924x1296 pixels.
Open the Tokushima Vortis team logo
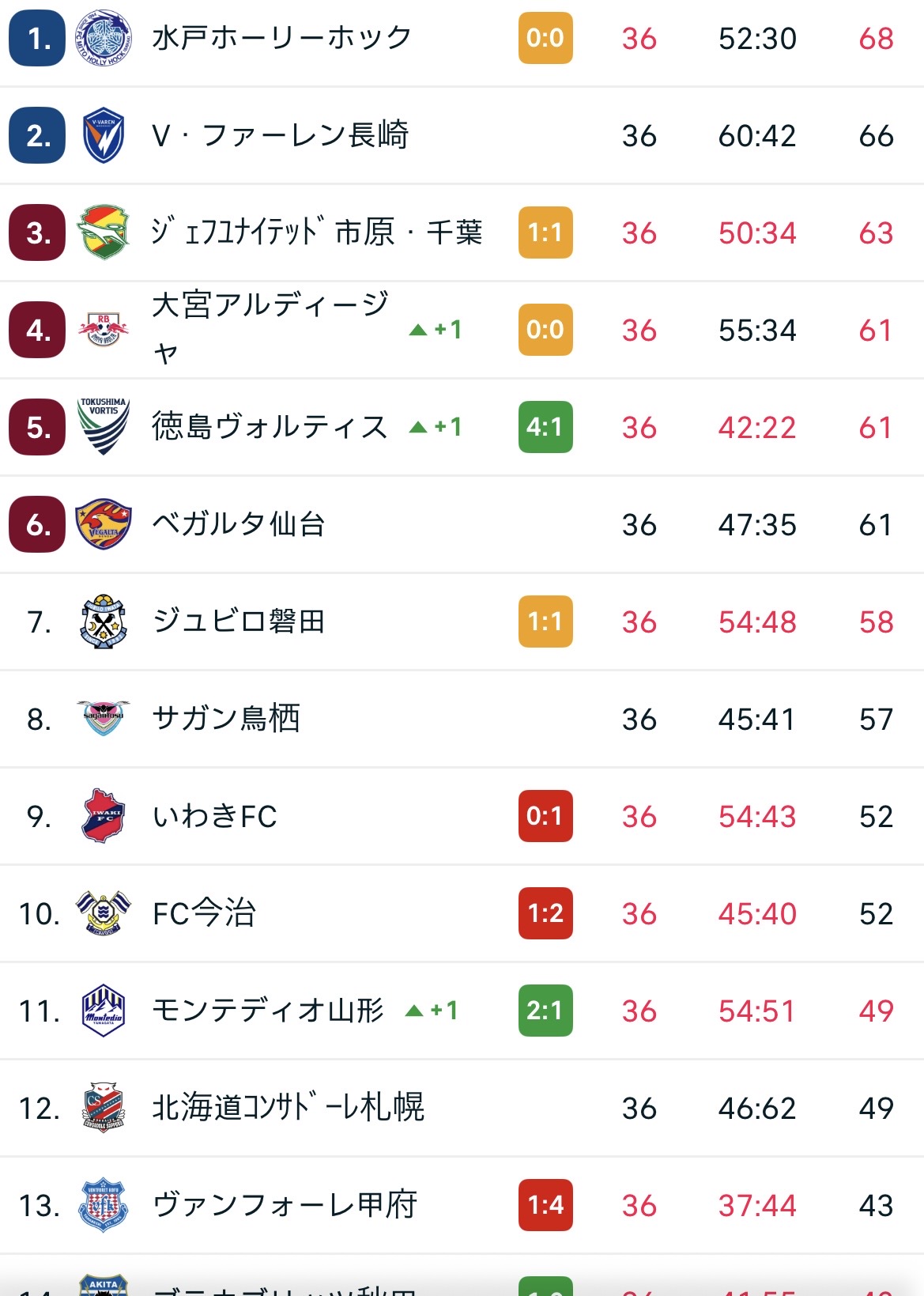click(104, 427)
